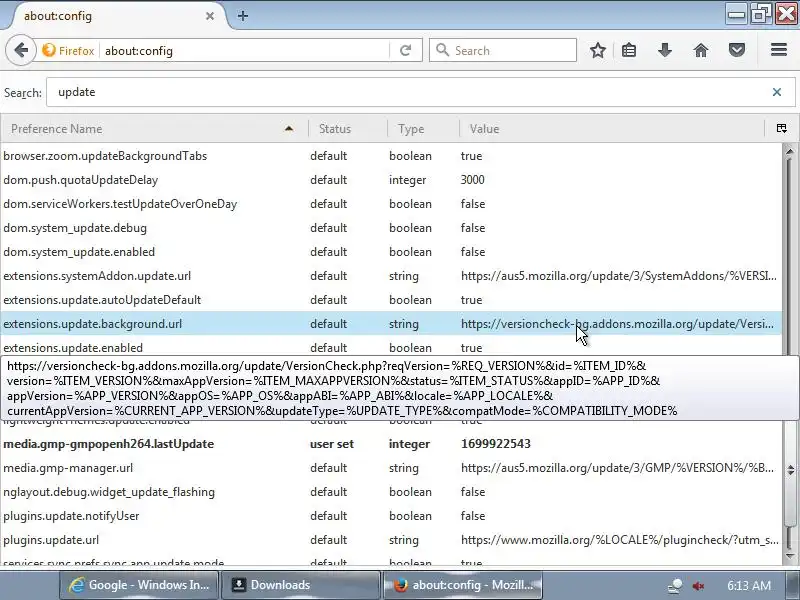
Task: Show bookmarks list icon
Action: (x=629, y=51)
